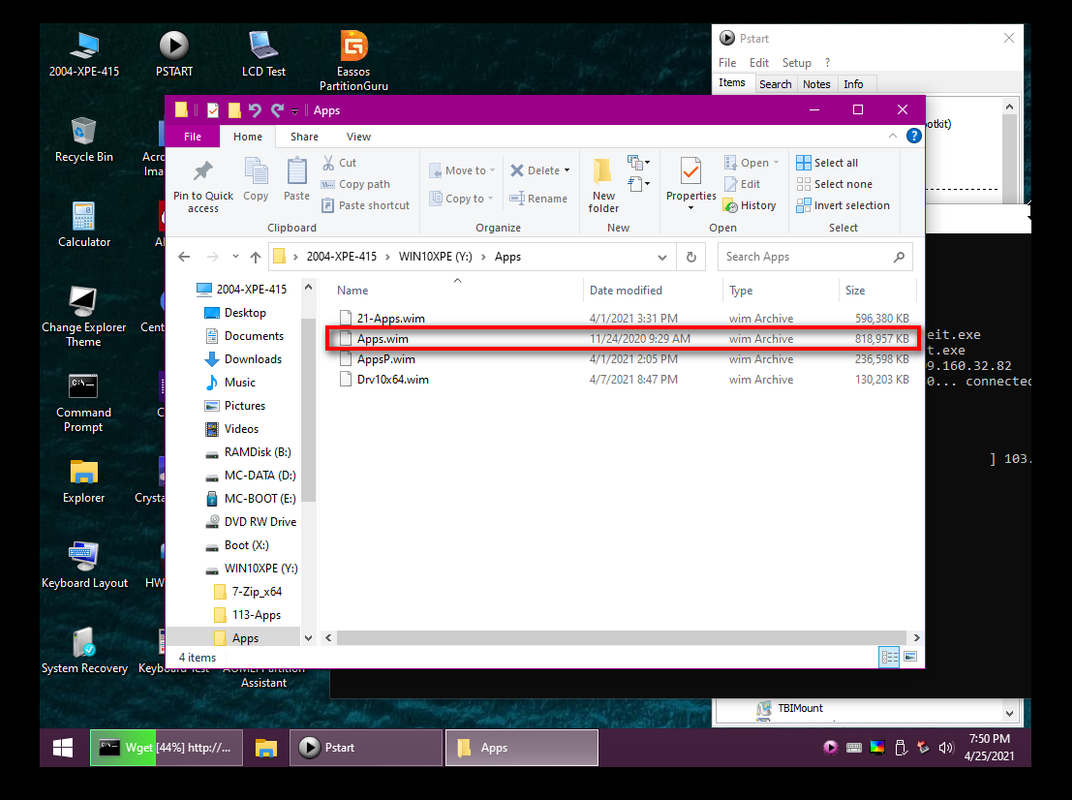Viewport: 1072px width, 800px height.
Task: Click the Copy ribbon button
Action: coord(256,179)
